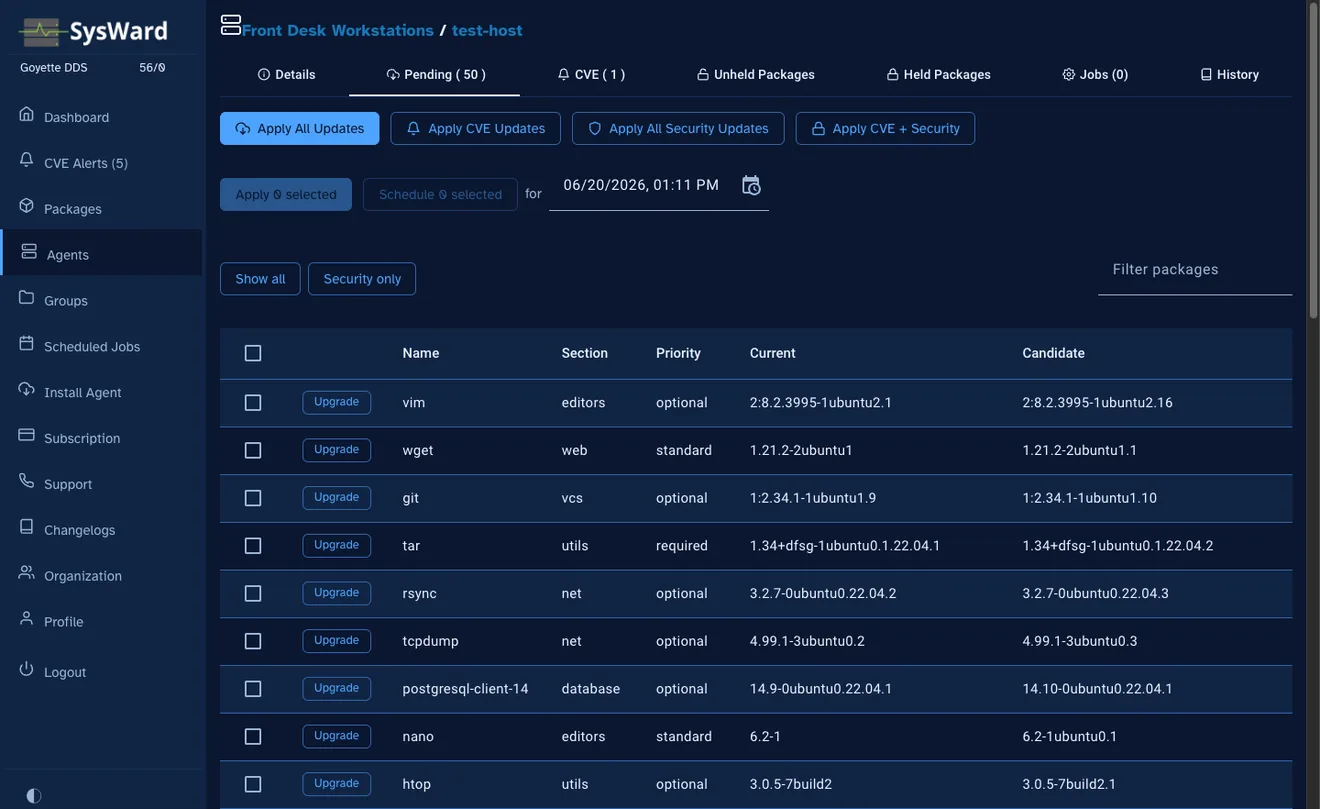The height and width of the screenshot is (809, 1320).
Task: Open test-host breadcrumb link
Action: click(x=487, y=30)
